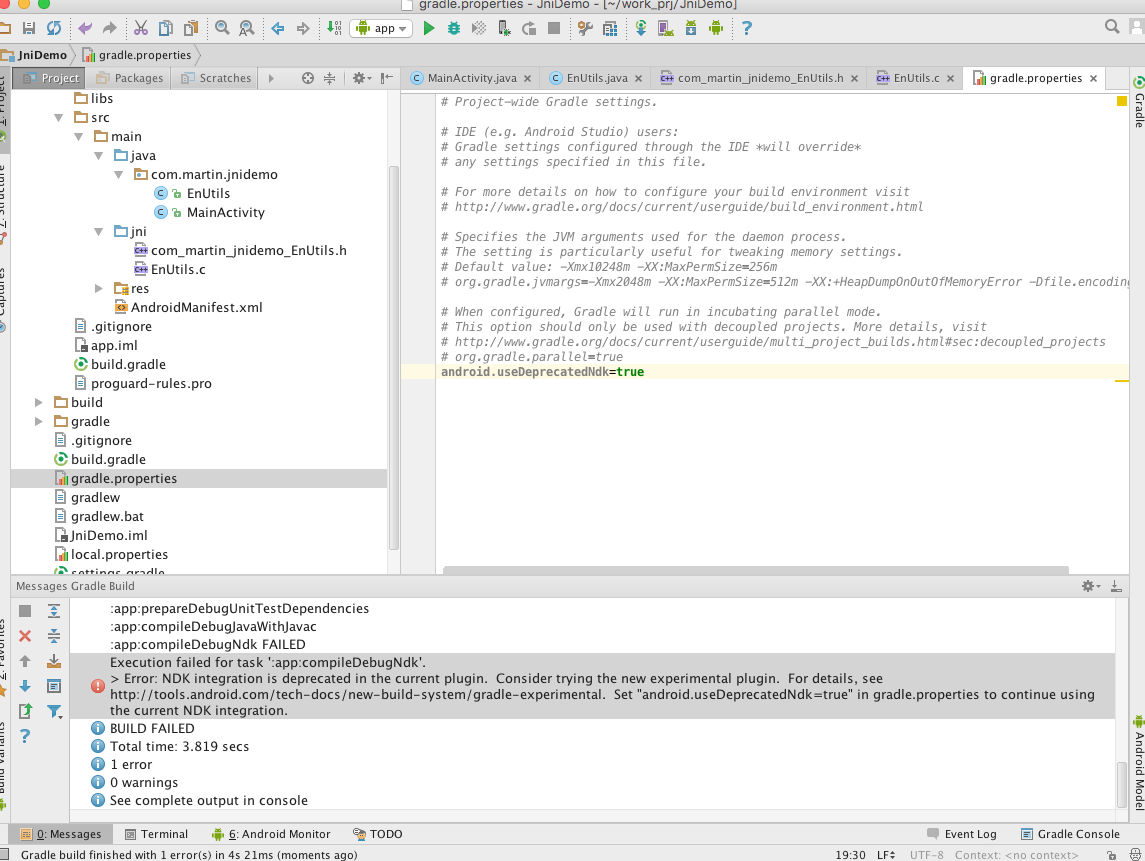Collapse the jni folder in project tree

click(x=99, y=232)
